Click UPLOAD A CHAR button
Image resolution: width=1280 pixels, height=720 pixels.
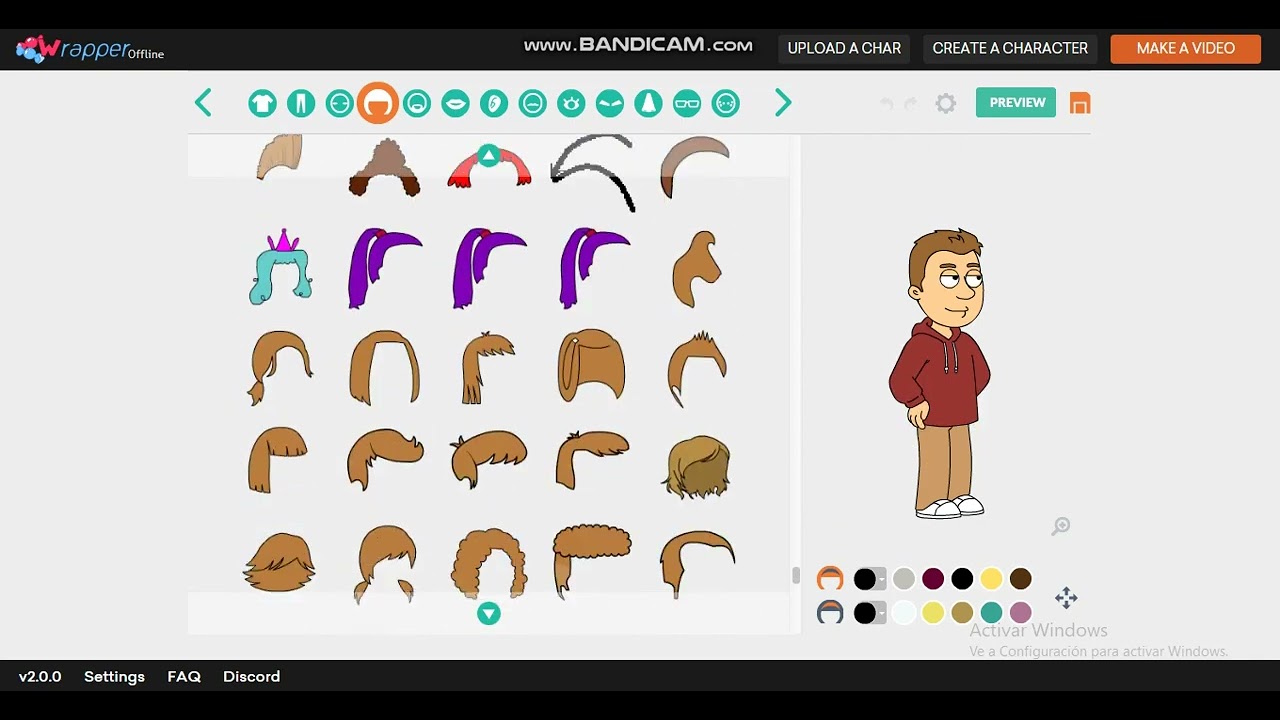844,48
